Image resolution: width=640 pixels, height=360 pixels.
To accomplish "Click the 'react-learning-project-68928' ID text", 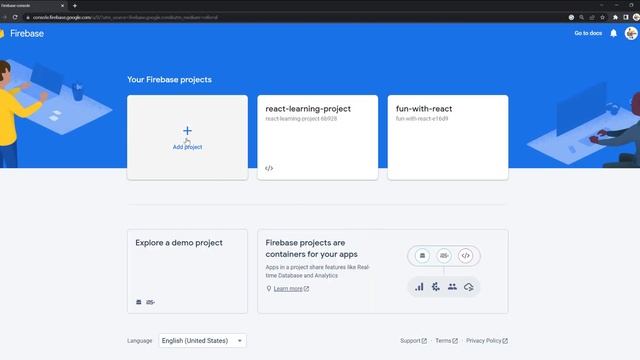I will pos(301,119).
